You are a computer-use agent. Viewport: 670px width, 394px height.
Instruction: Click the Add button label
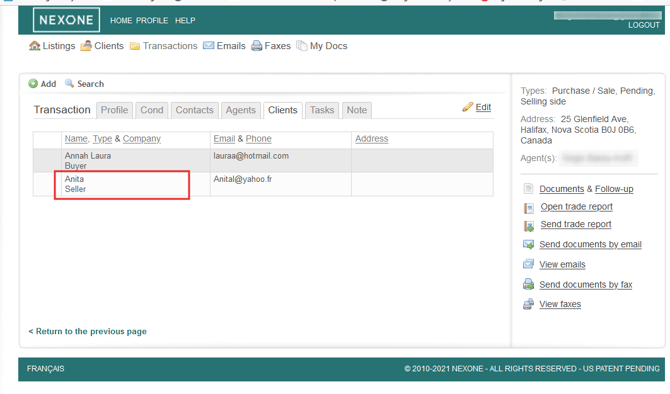(48, 84)
